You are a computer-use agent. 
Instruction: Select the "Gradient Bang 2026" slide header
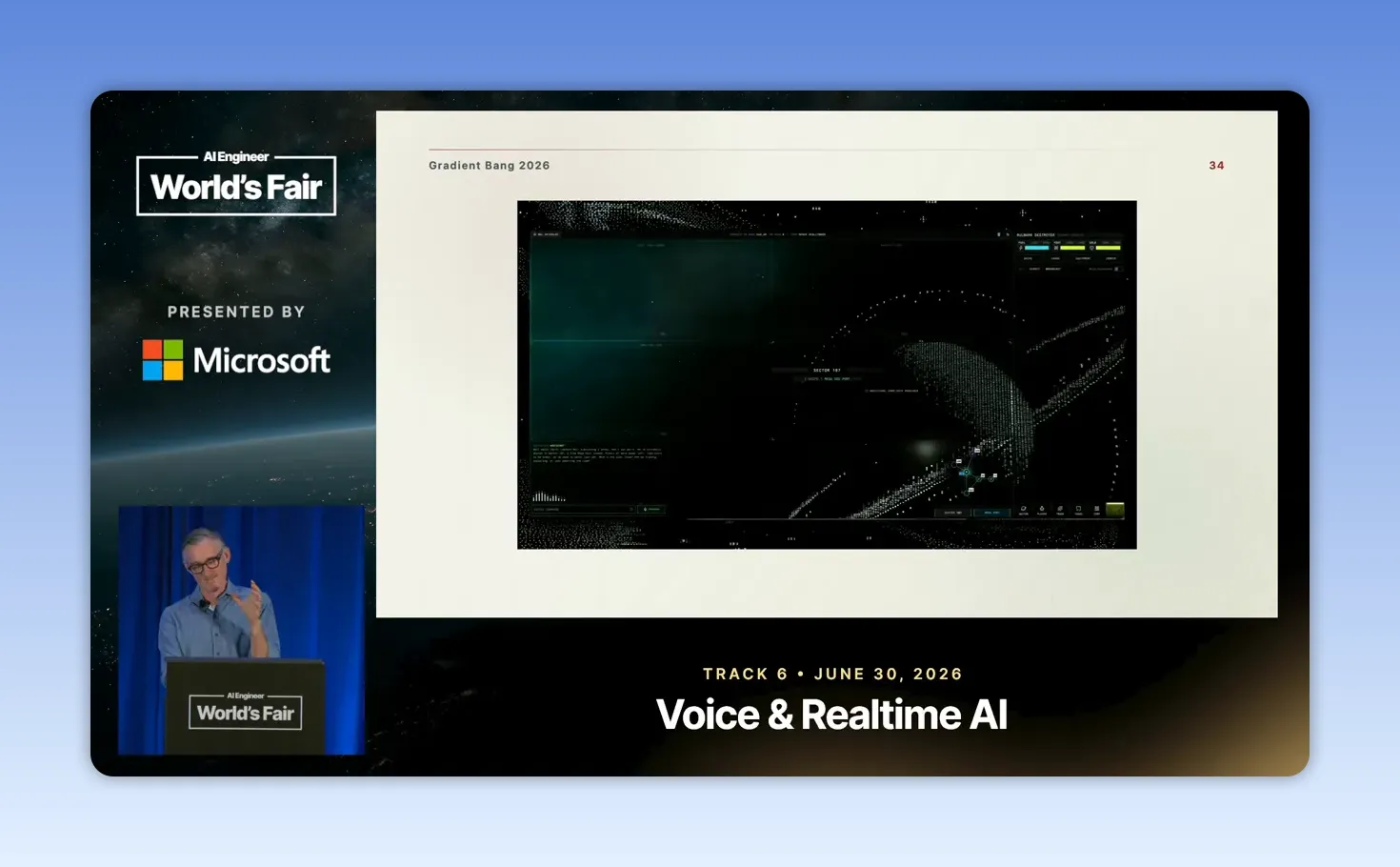490,166
